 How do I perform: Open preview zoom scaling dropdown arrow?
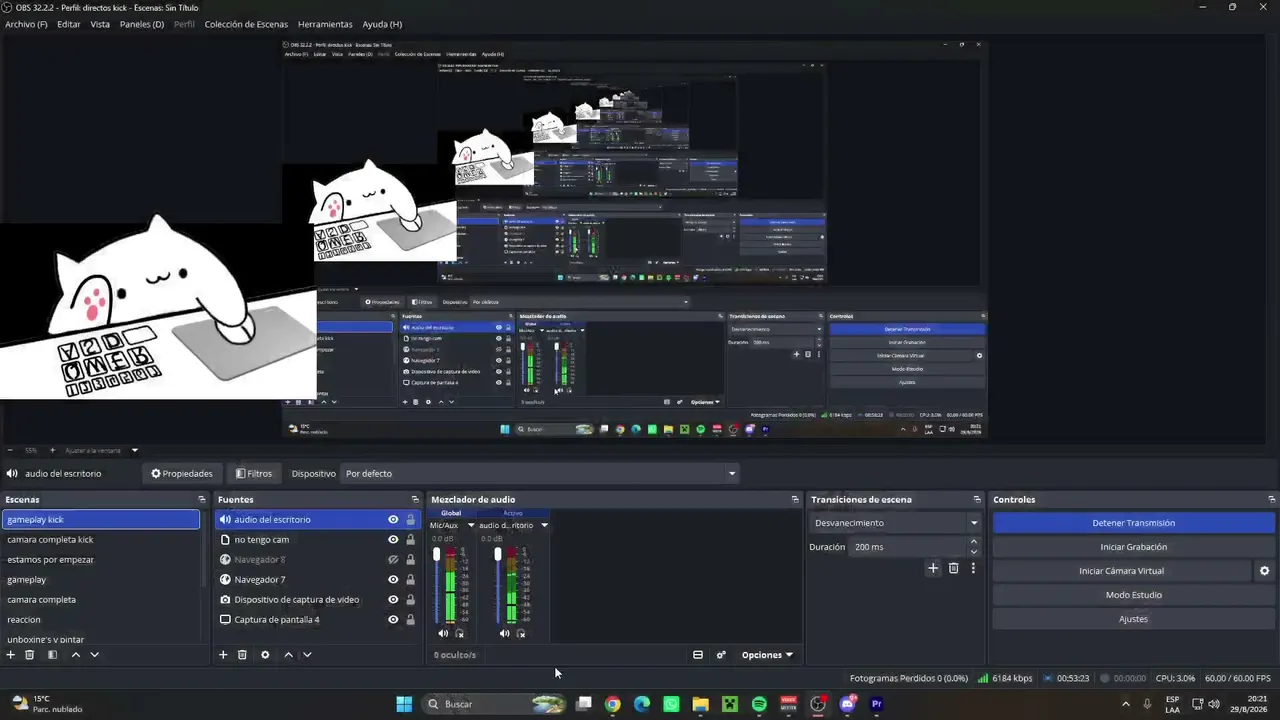134,450
